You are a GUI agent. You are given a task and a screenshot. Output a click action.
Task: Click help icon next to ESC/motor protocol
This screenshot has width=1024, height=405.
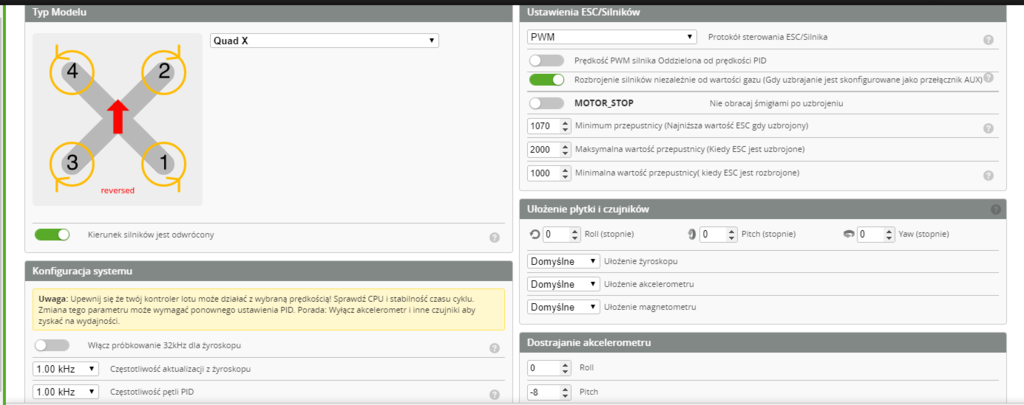coord(988,40)
